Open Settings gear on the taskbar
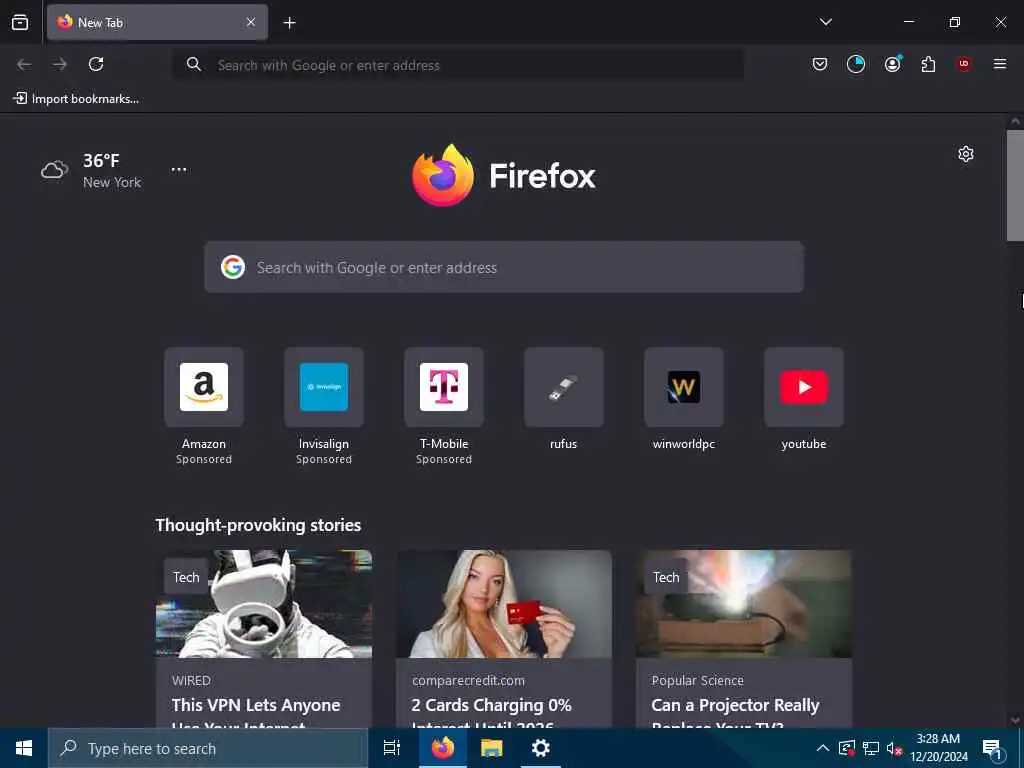 pos(541,748)
